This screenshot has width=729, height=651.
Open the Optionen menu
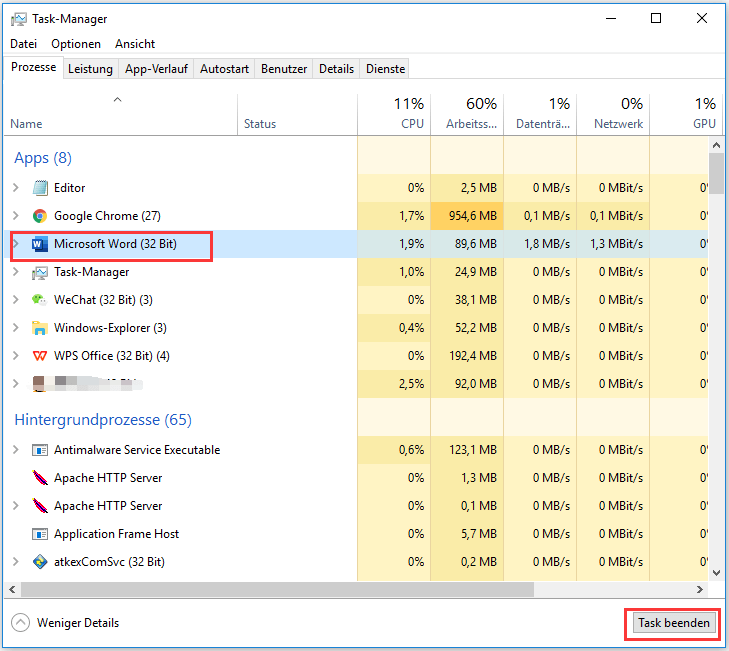click(76, 44)
